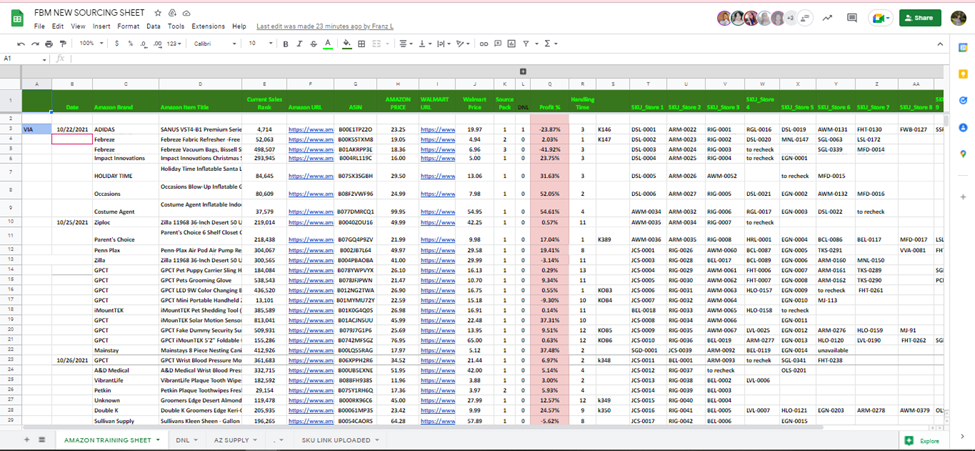The width and height of the screenshot is (975, 451).
Task: Insert a comment from the toolbar
Action: point(497,44)
